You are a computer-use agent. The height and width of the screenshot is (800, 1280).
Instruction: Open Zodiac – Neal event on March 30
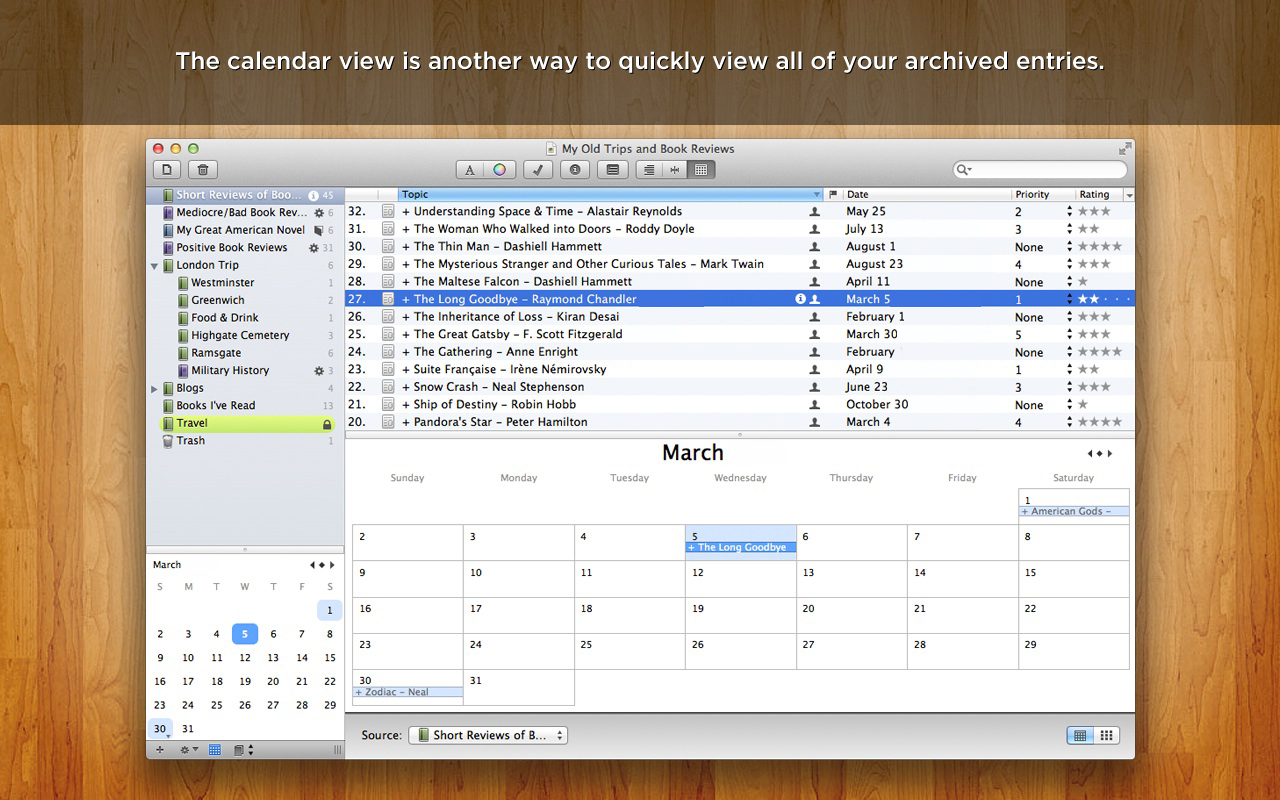pos(408,692)
